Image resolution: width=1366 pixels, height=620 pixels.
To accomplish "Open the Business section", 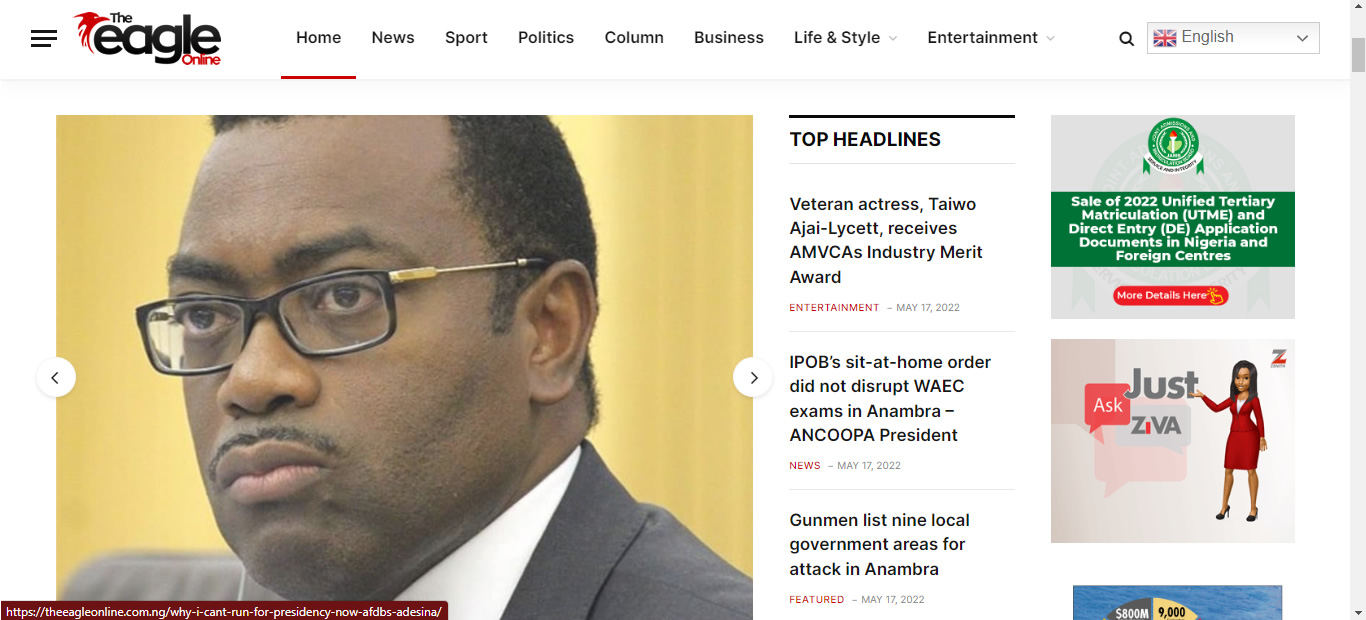I will (x=728, y=38).
